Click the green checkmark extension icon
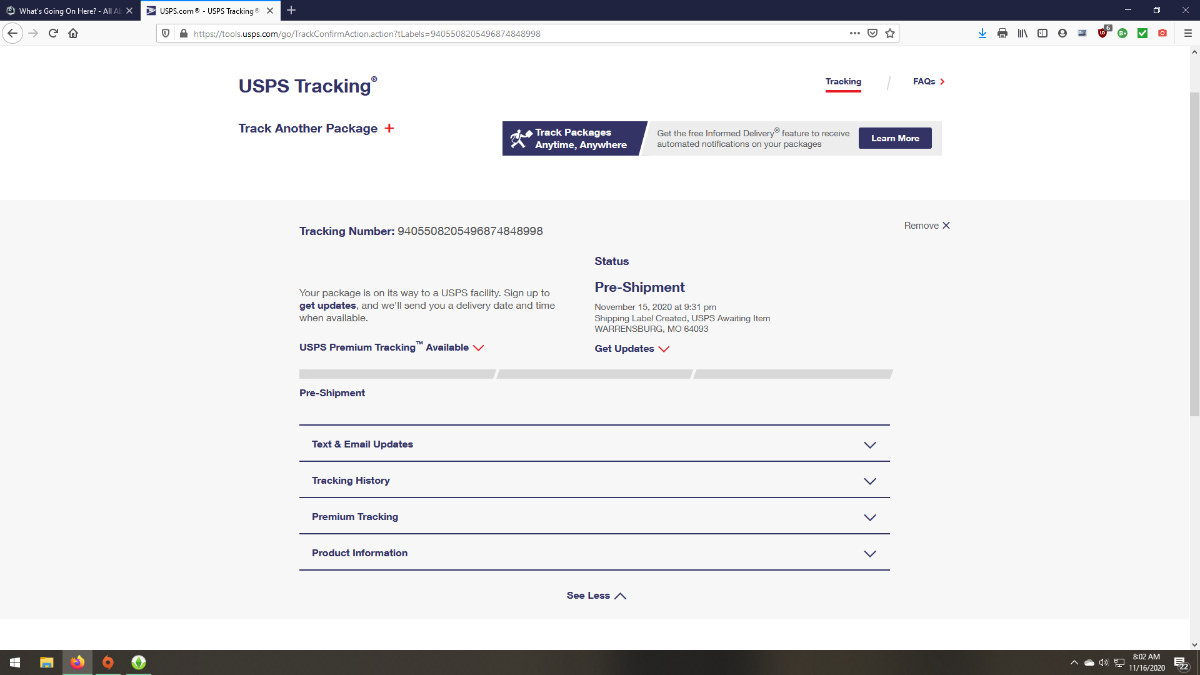This screenshot has width=1200, height=675. pos(1142,33)
